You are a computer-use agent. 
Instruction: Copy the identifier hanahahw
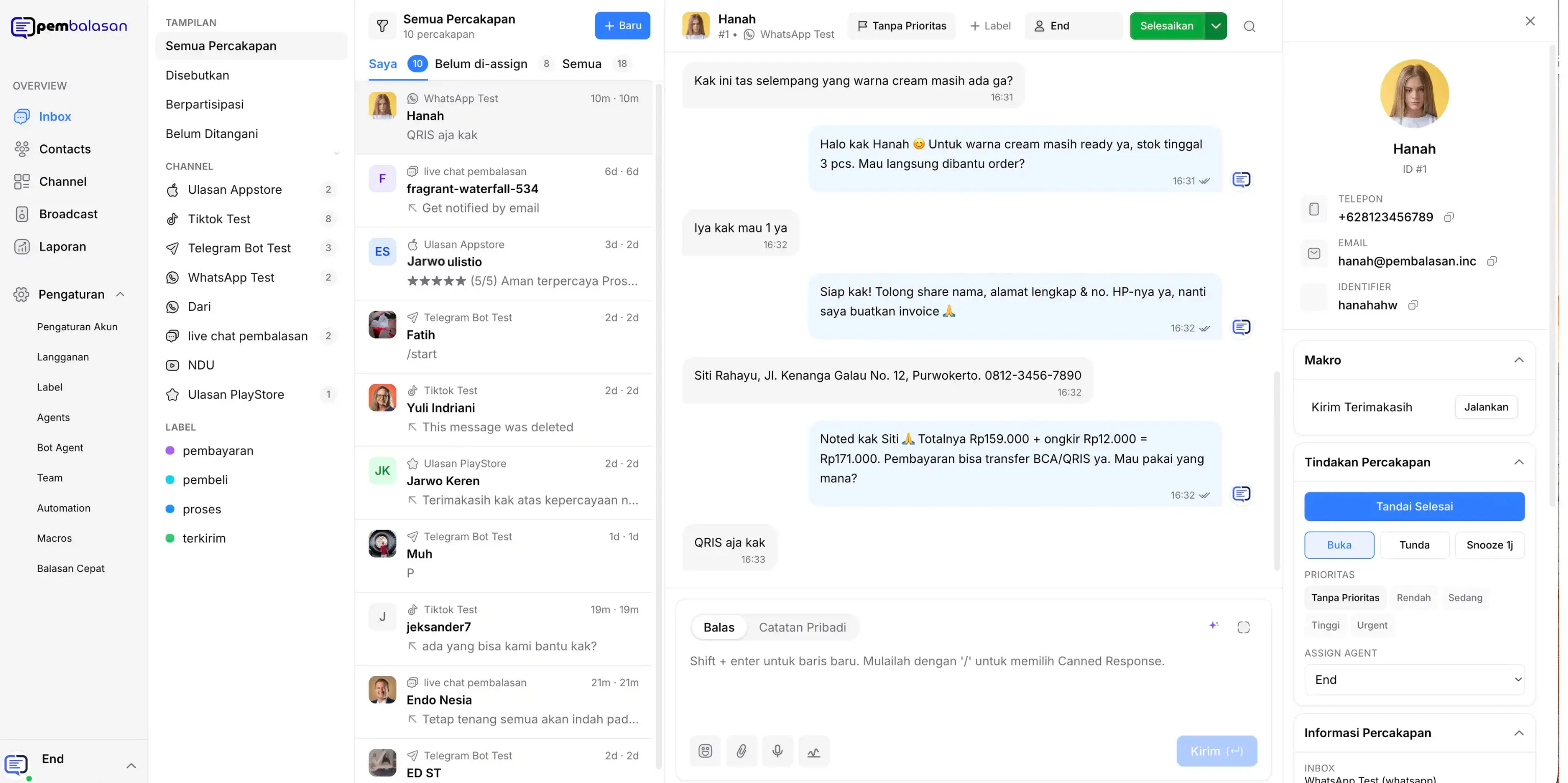click(x=1413, y=305)
